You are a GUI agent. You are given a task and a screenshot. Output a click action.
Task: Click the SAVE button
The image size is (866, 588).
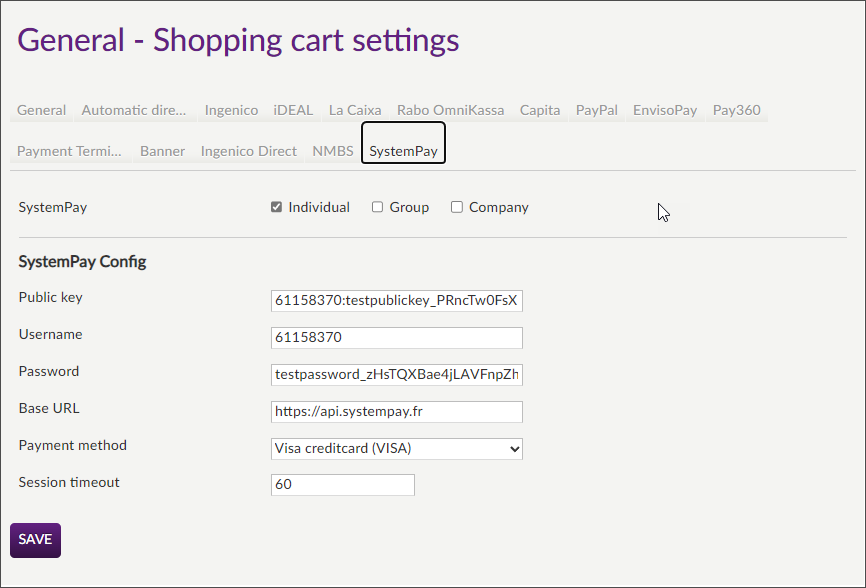pyautogui.click(x=34, y=539)
